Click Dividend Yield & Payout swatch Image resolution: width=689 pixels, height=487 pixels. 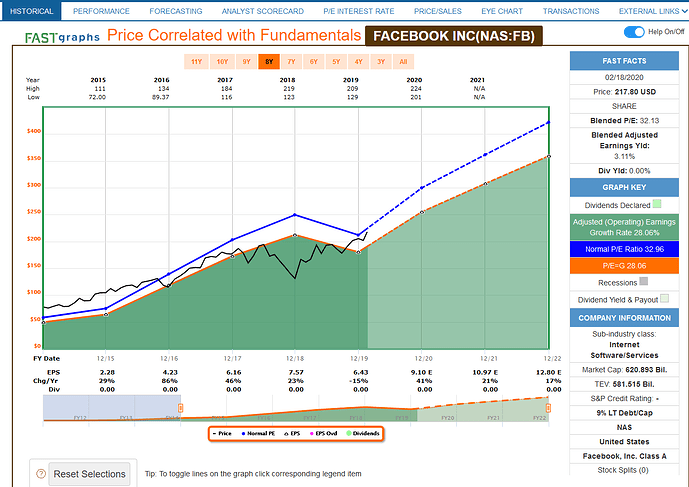(x=664, y=298)
